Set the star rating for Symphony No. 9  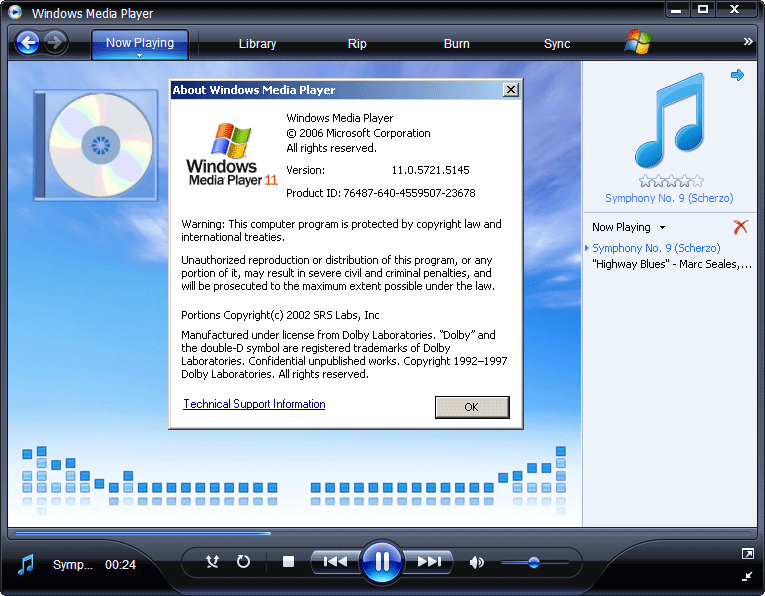pyautogui.click(x=671, y=181)
